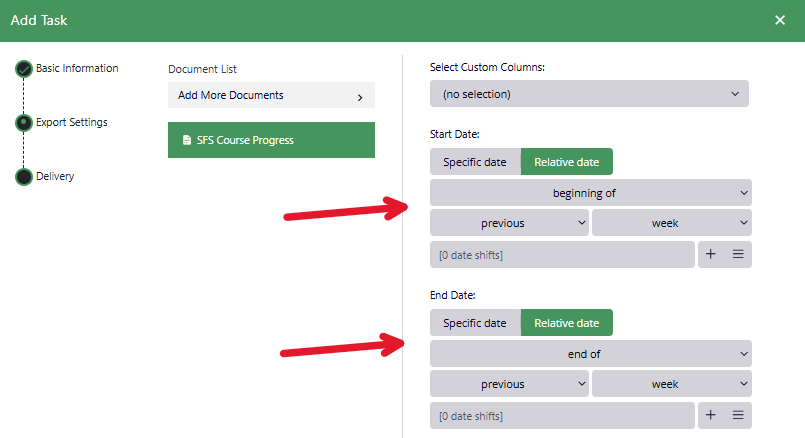Image resolution: width=805 pixels, height=438 pixels.
Task: Select Relative date for End Date
Action: click(566, 323)
